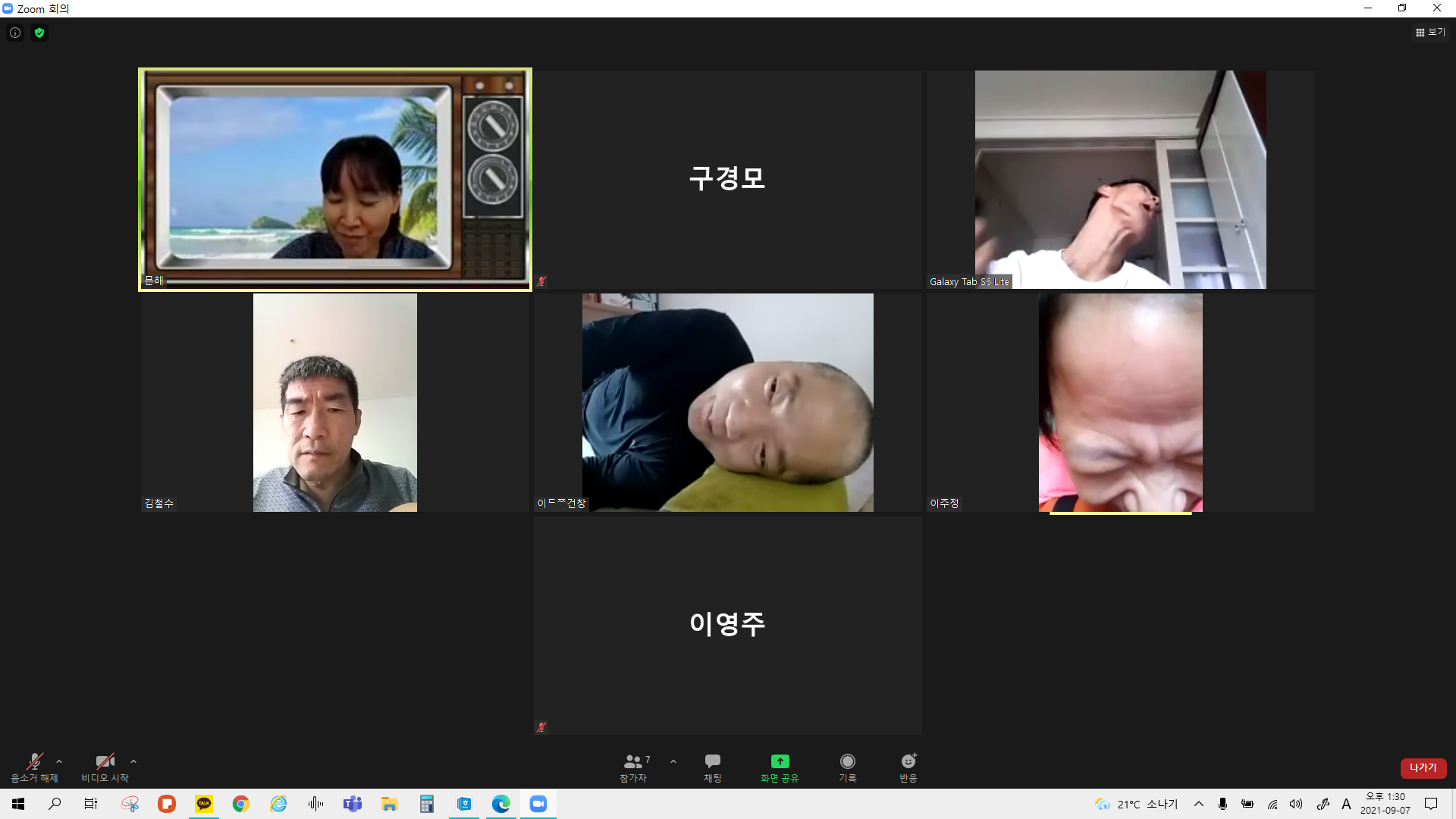Click muted mic icon on 이영주 tile
The height and width of the screenshot is (819, 1456).
click(x=541, y=727)
